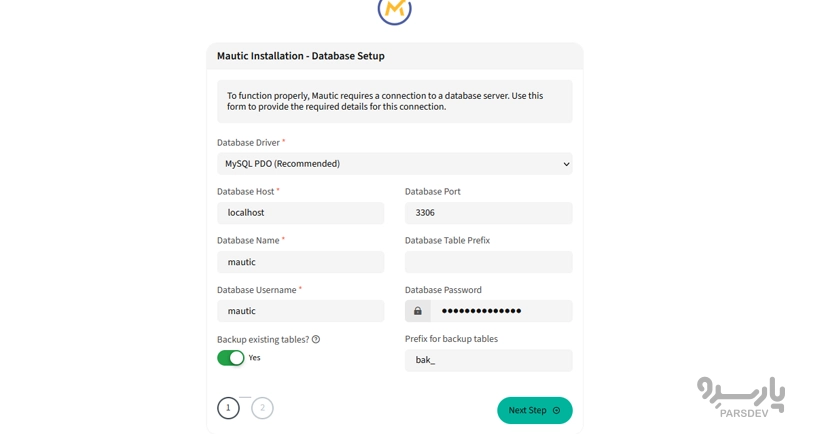818x434 pixels.
Task: Click the Prefix for backup tables field
Action: coord(488,360)
